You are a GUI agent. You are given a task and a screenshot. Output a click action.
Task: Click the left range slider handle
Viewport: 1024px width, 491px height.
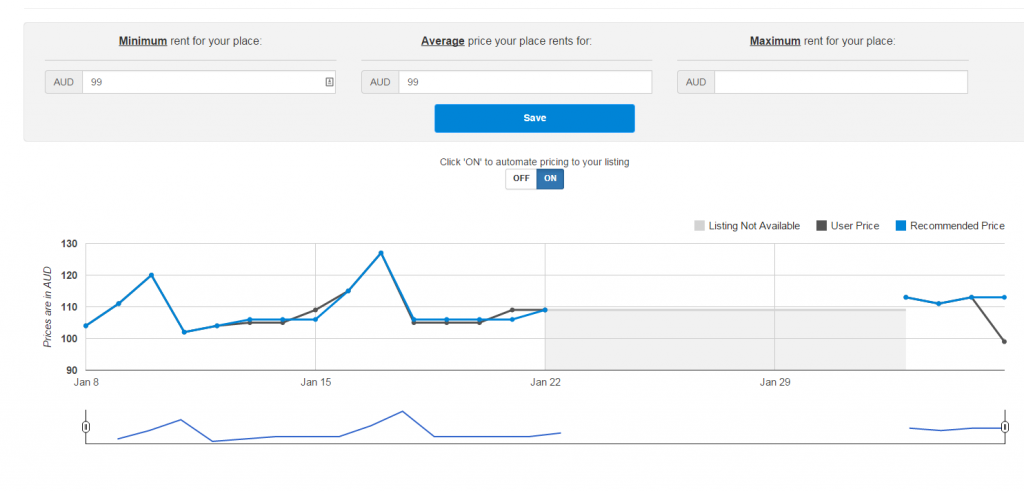pos(86,427)
